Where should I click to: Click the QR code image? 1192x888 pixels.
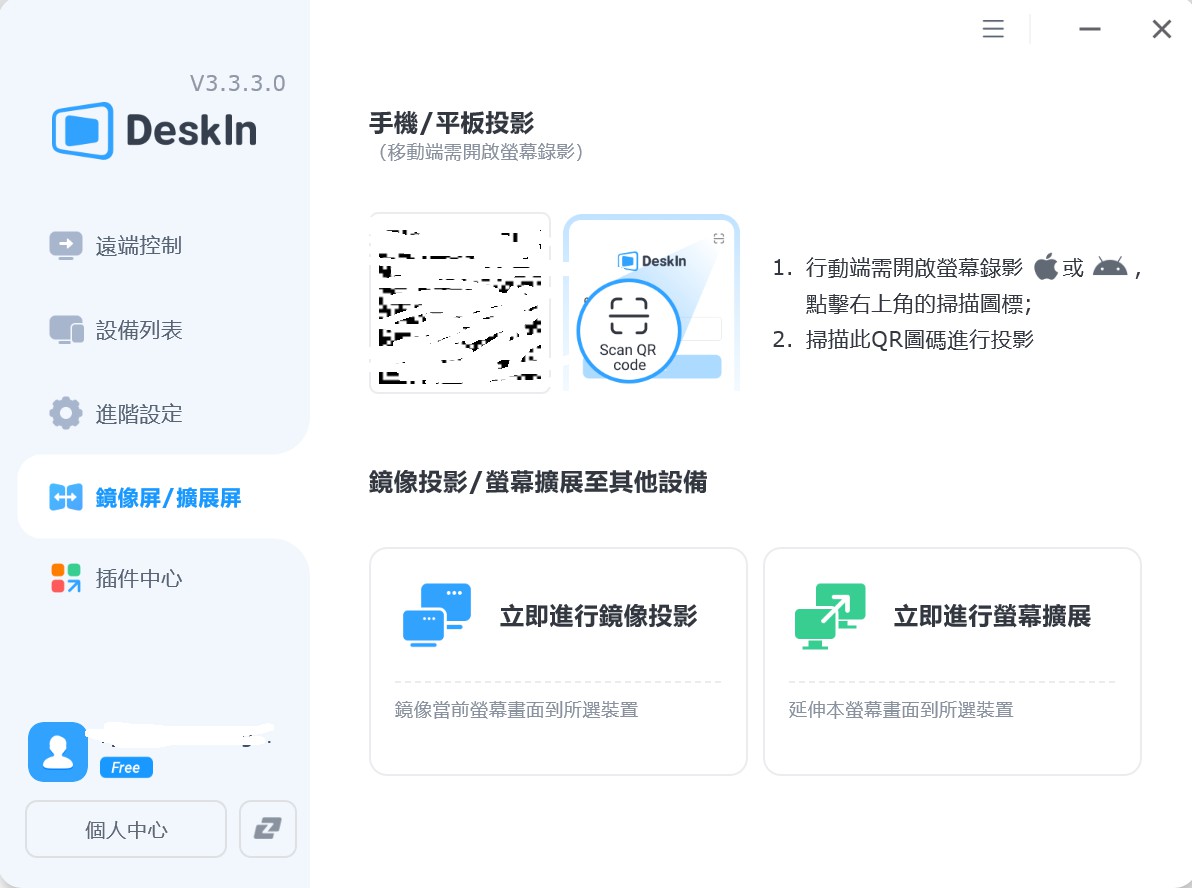point(460,303)
